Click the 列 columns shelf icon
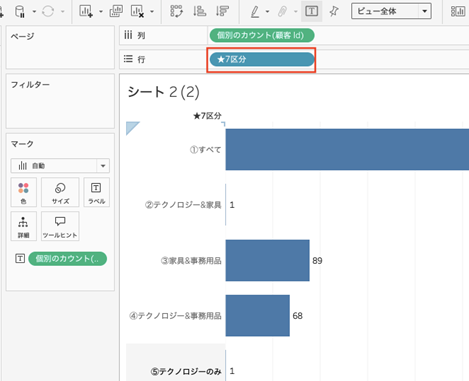 pos(128,35)
